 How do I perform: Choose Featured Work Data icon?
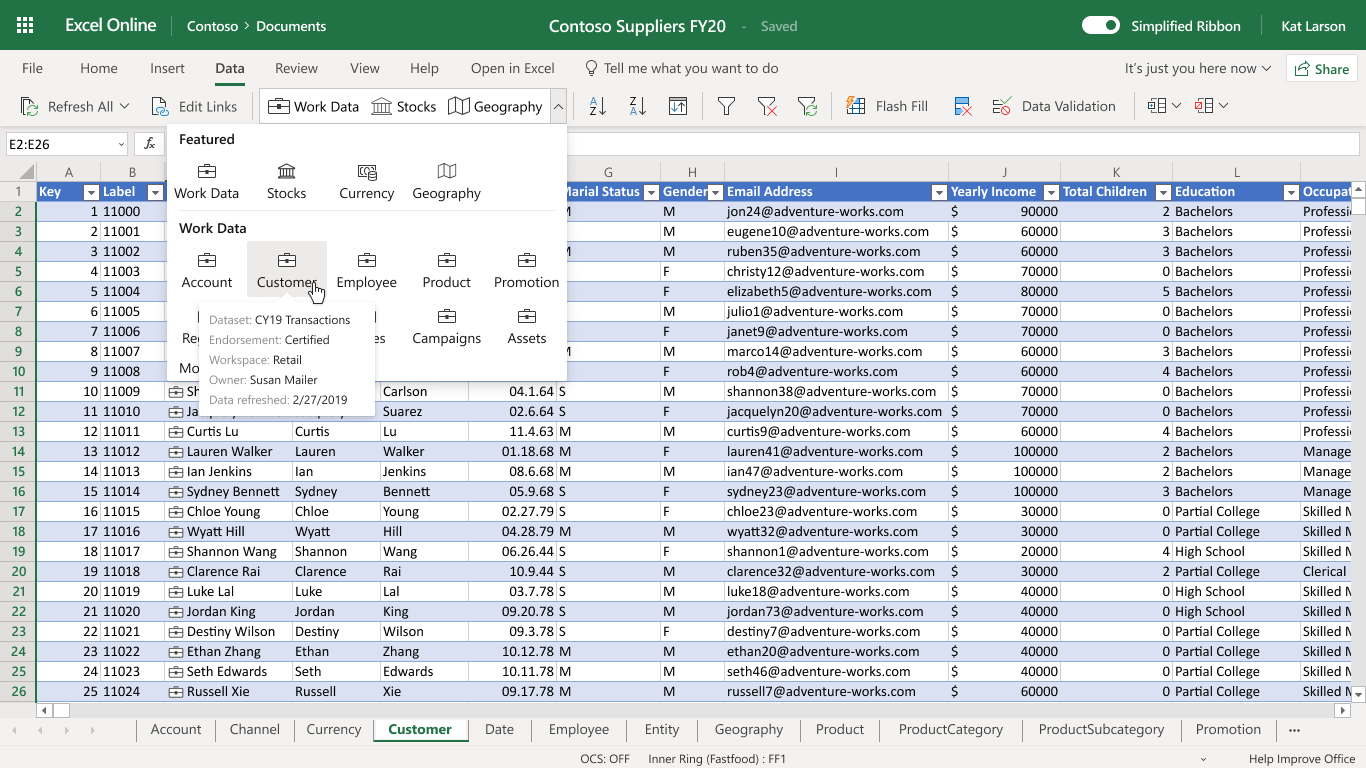[207, 181]
